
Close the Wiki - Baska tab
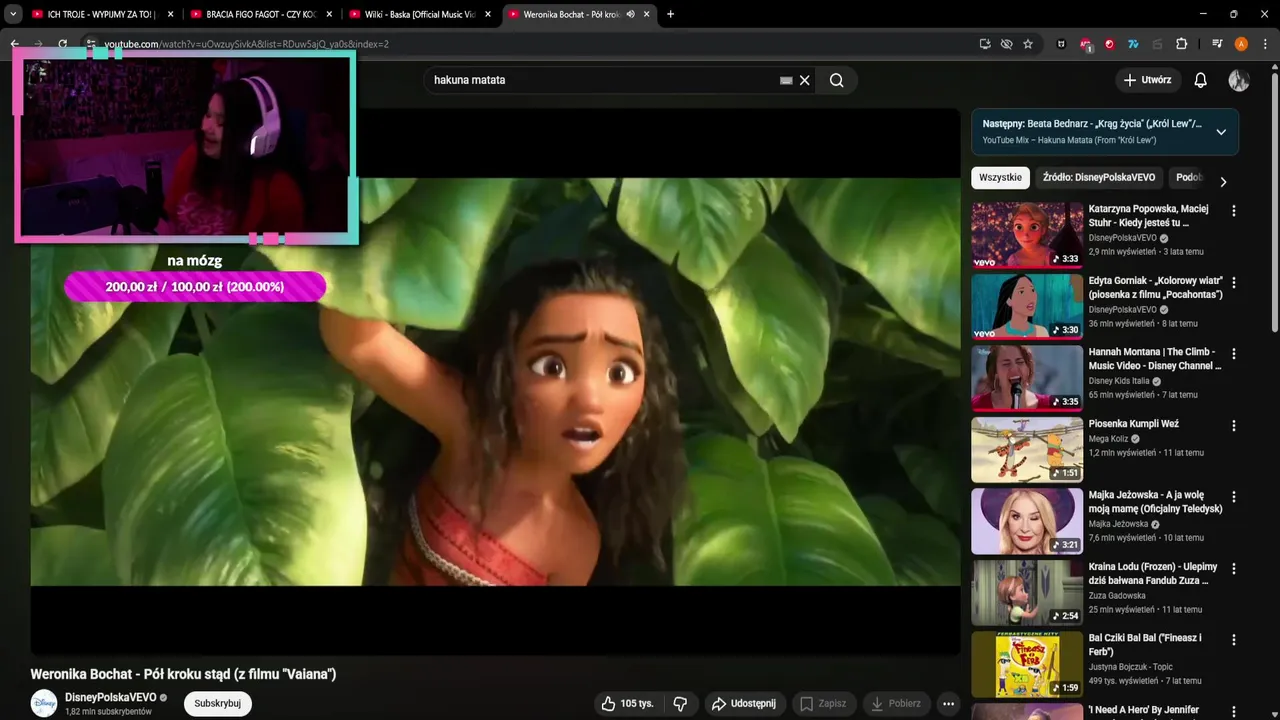click(x=488, y=14)
